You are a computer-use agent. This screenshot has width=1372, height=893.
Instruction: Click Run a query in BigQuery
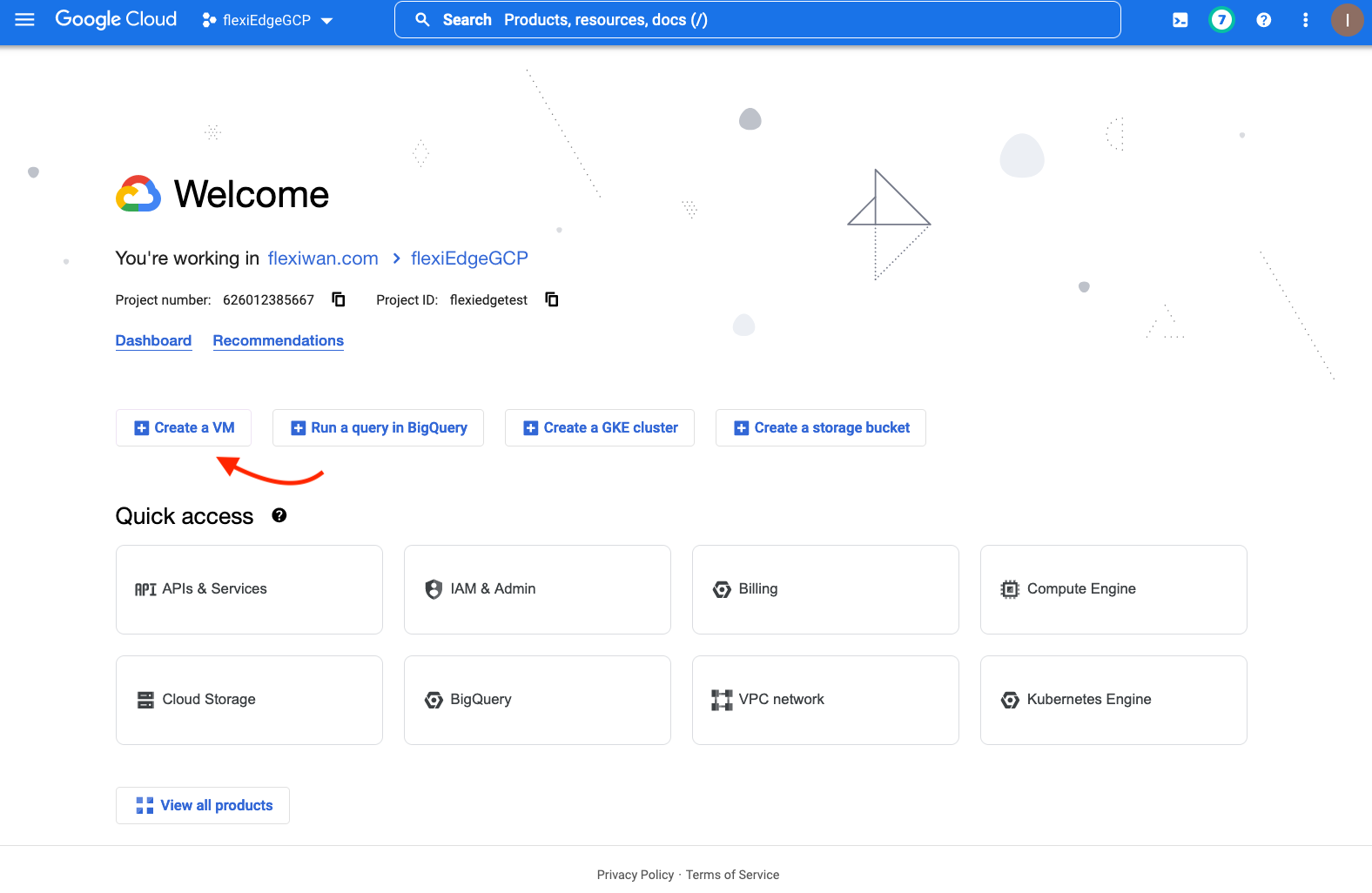tap(378, 427)
